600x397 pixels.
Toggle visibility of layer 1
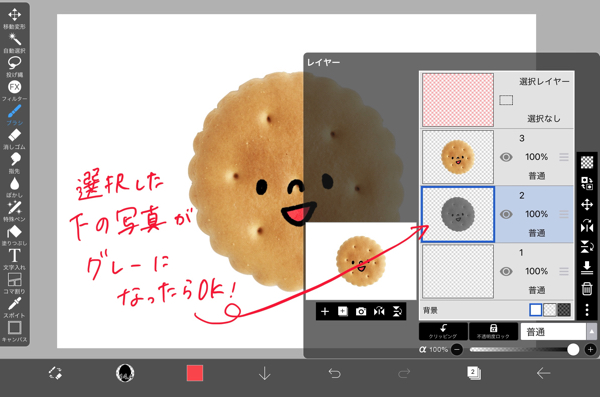click(x=506, y=271)
